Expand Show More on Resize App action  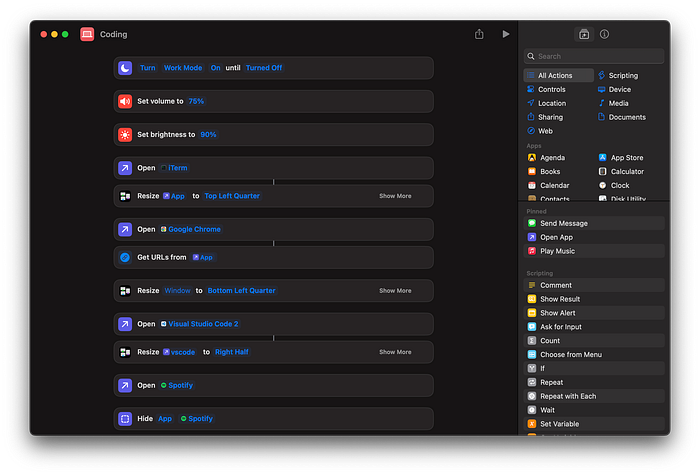point(395,196)
